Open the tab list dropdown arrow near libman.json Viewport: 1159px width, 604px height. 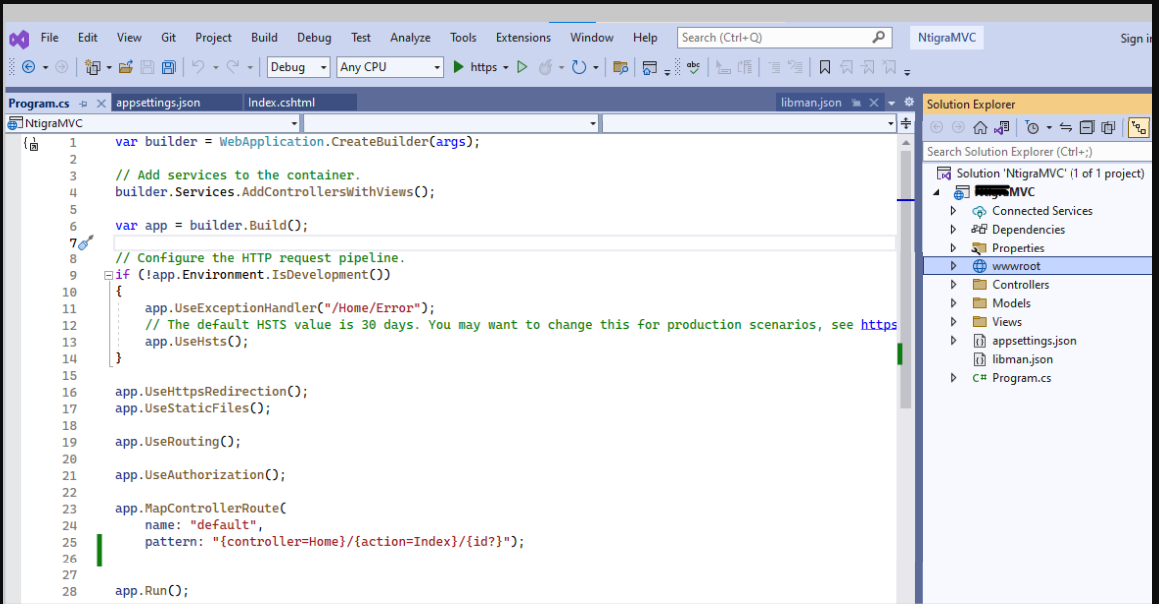[x=891, y=103]
